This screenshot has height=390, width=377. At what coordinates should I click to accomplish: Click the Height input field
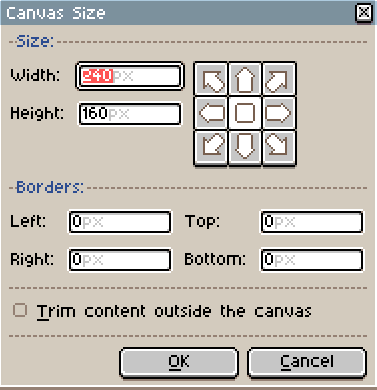130,114
